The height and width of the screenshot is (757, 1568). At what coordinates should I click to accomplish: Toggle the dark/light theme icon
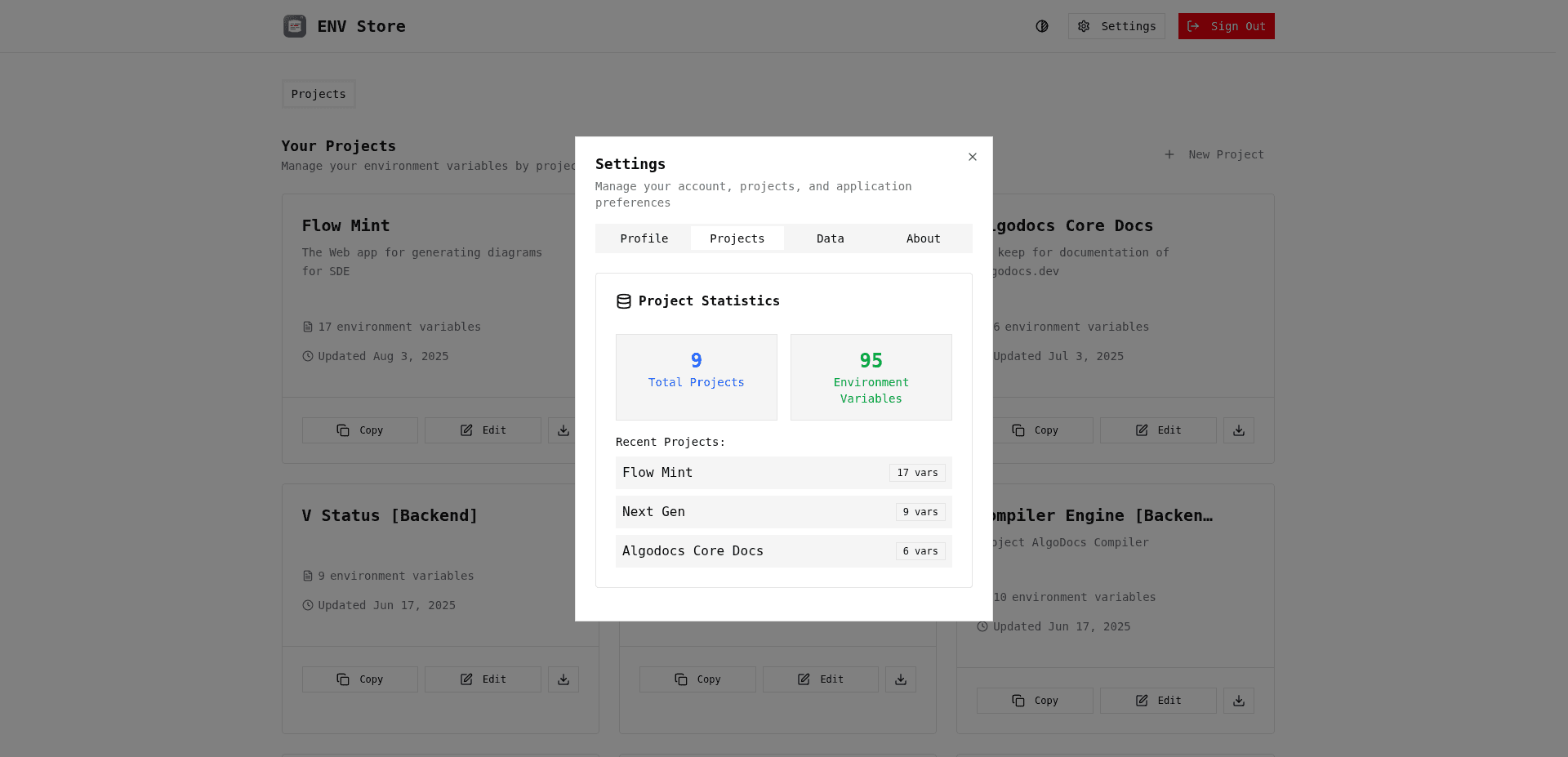pyautogui.click(x=1042, y=26)
